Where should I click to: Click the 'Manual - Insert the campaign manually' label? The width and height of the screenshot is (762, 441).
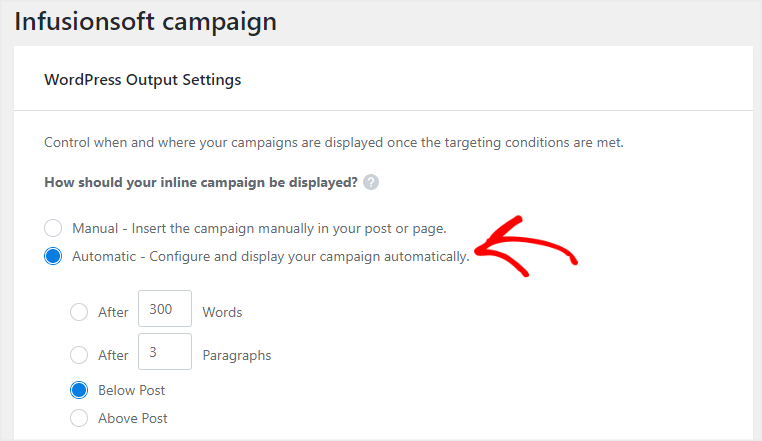pyautogui.click(x=259, y=229)
